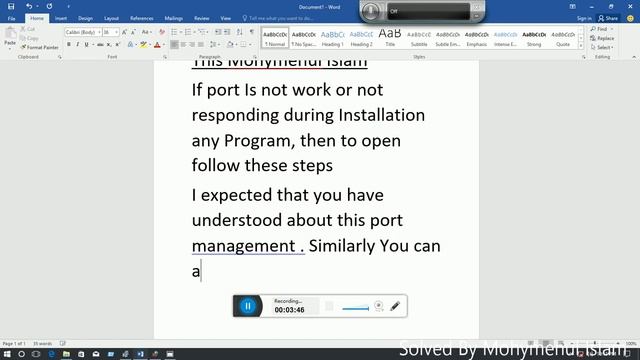Set Justify paragraph alignment
640x360 pixels.
click(201, 44)
